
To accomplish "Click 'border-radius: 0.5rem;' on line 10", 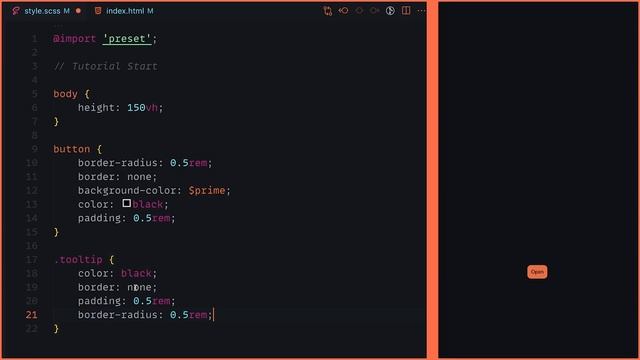I will tap(145, 163).
